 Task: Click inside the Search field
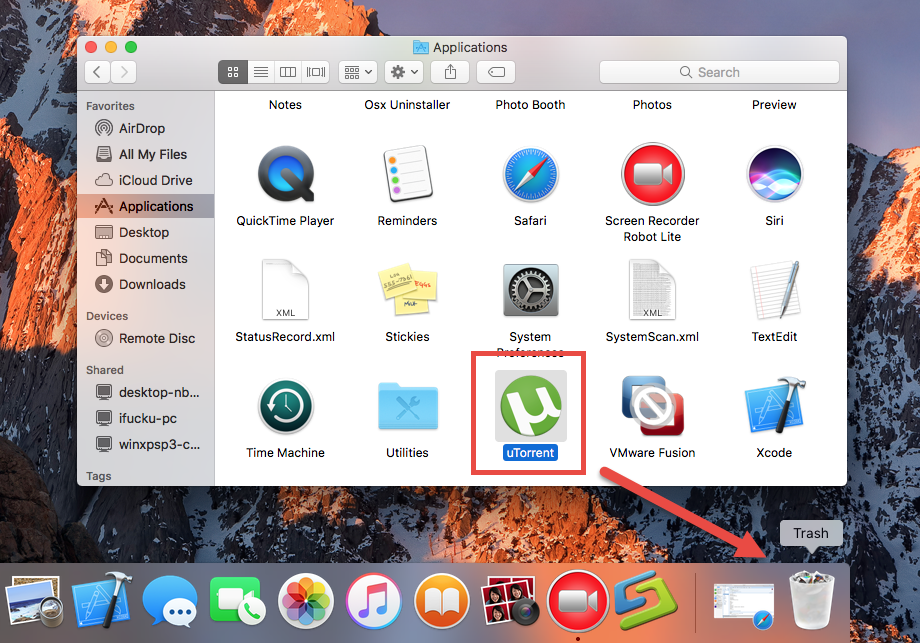(x=718, y=71)
